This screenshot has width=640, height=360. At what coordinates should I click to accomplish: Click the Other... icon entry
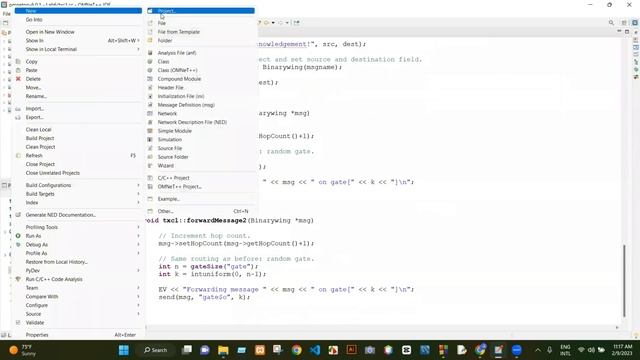150,211
